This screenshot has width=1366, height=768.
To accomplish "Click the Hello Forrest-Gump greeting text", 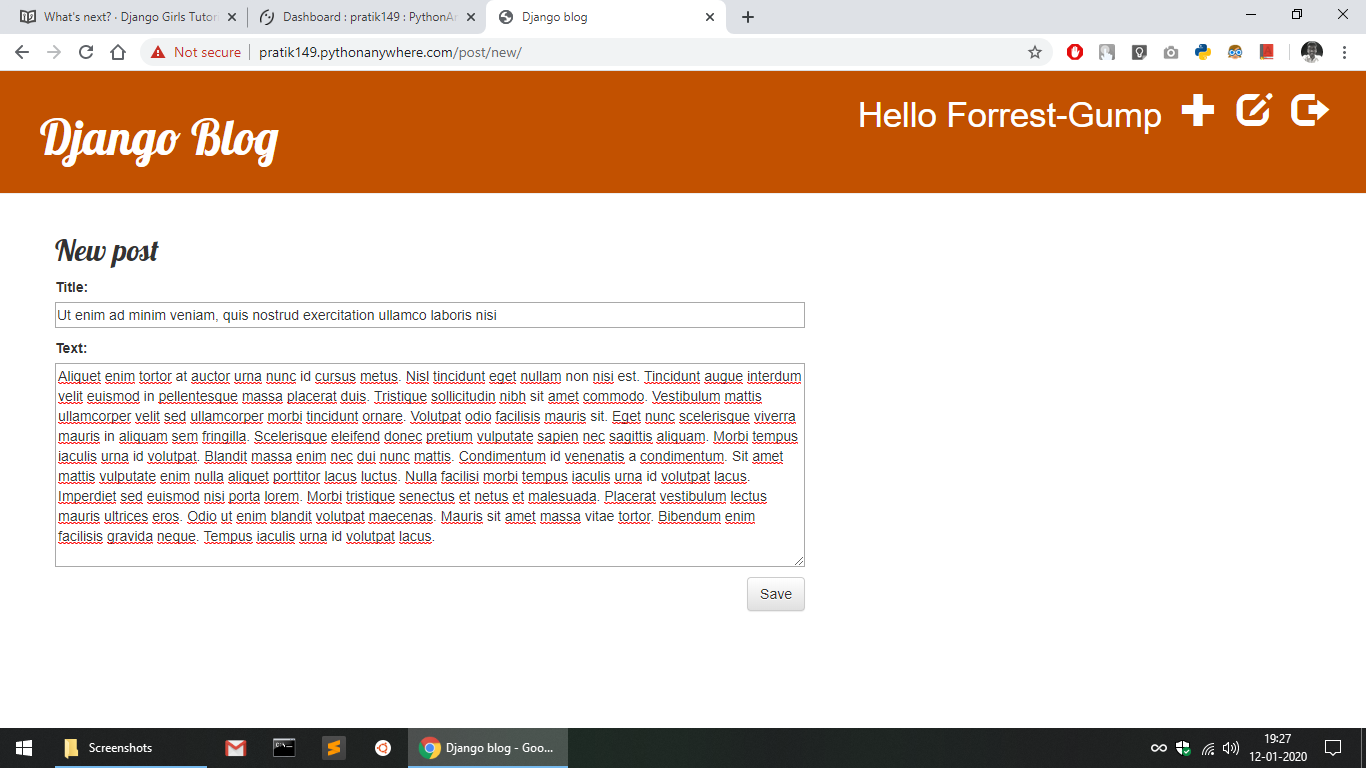I will (1010, 115).
